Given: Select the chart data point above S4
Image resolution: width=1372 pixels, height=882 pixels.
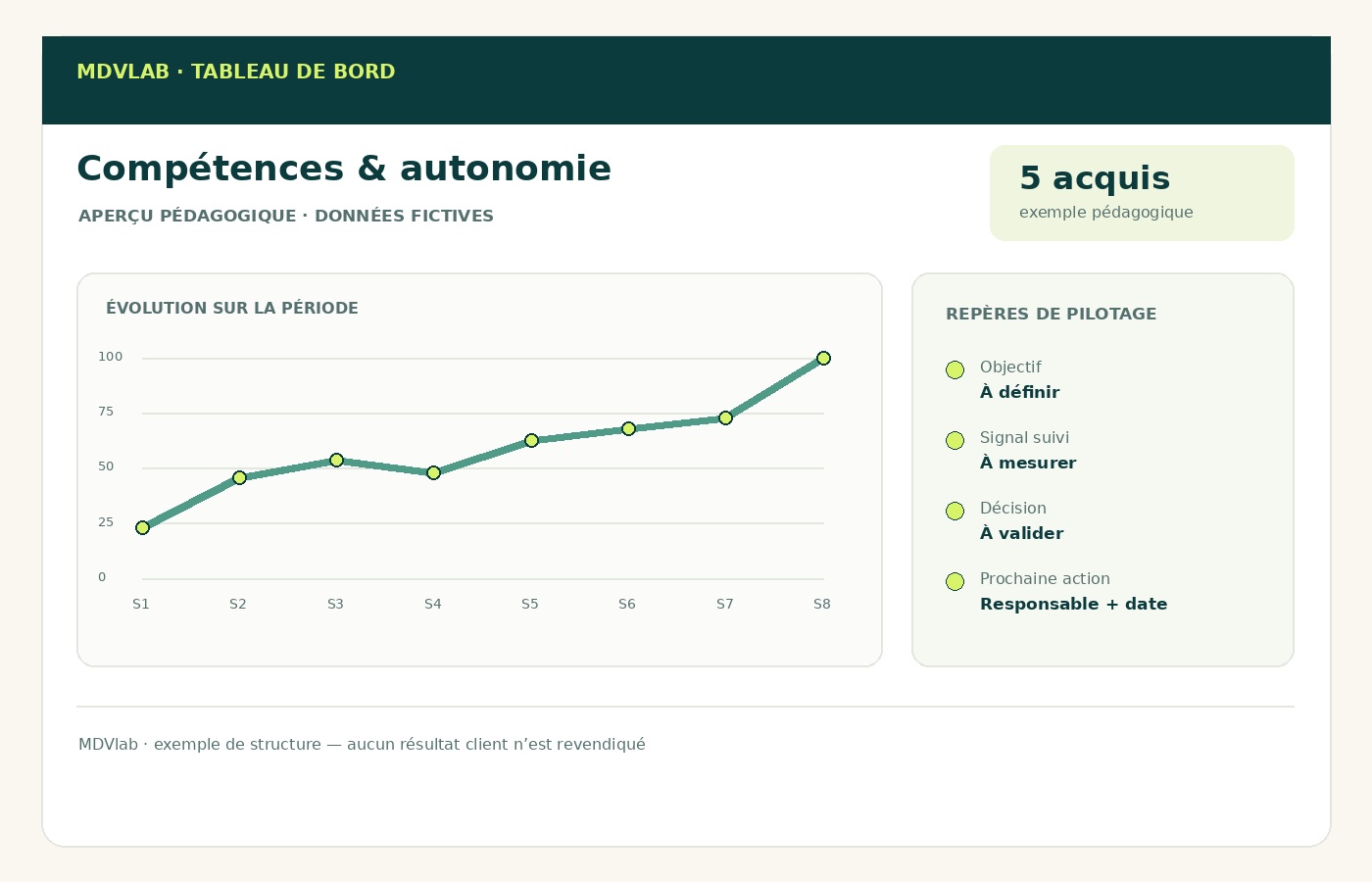Looking at the screenshot, I should (x=433, y=472).
